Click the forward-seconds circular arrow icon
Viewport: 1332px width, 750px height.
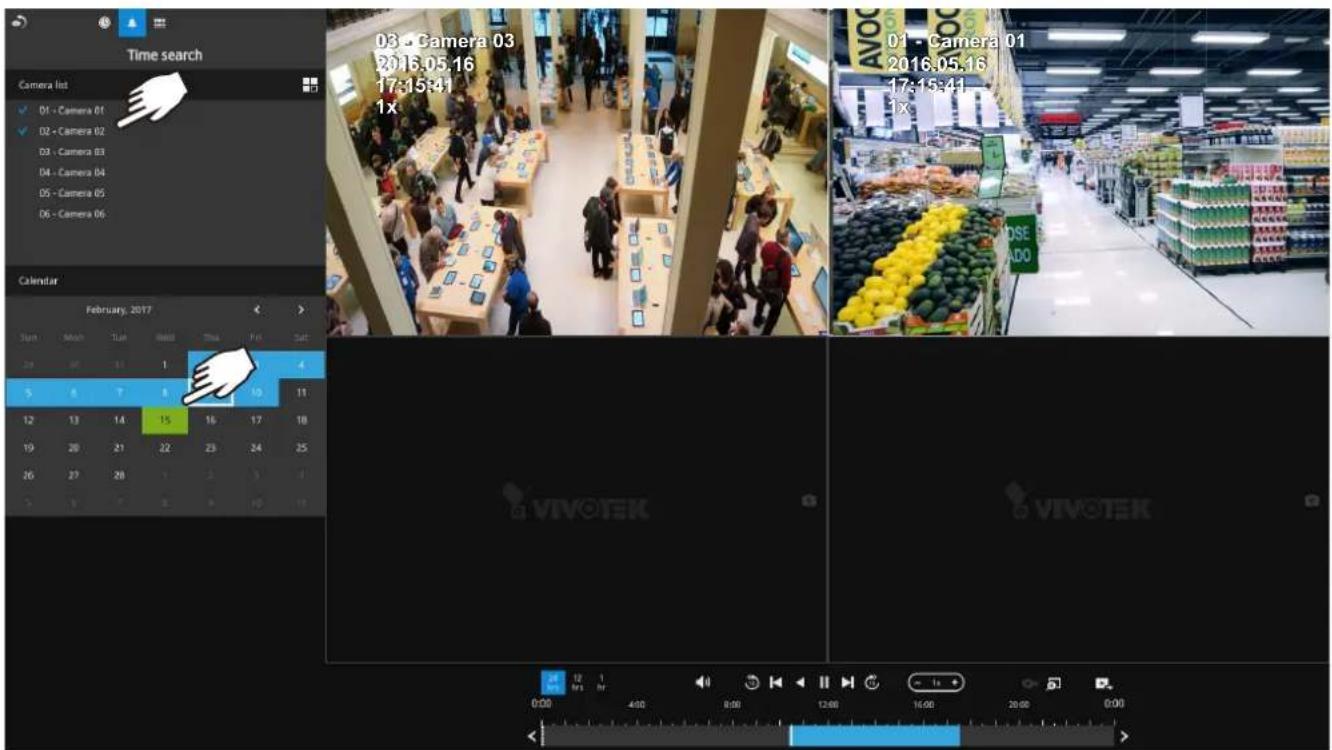click(x=872, y=682)
